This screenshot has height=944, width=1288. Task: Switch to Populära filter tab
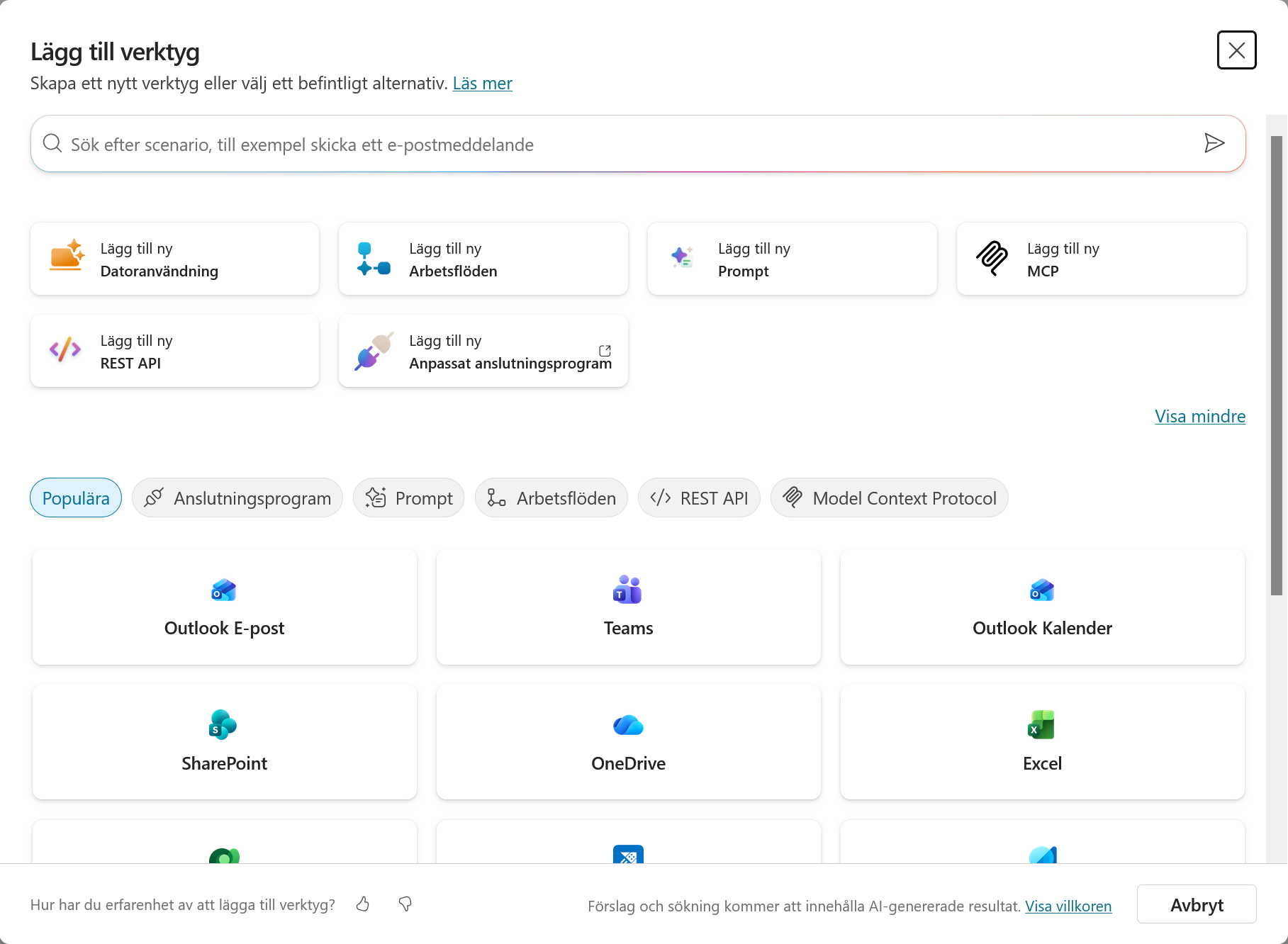pos(76,498)
